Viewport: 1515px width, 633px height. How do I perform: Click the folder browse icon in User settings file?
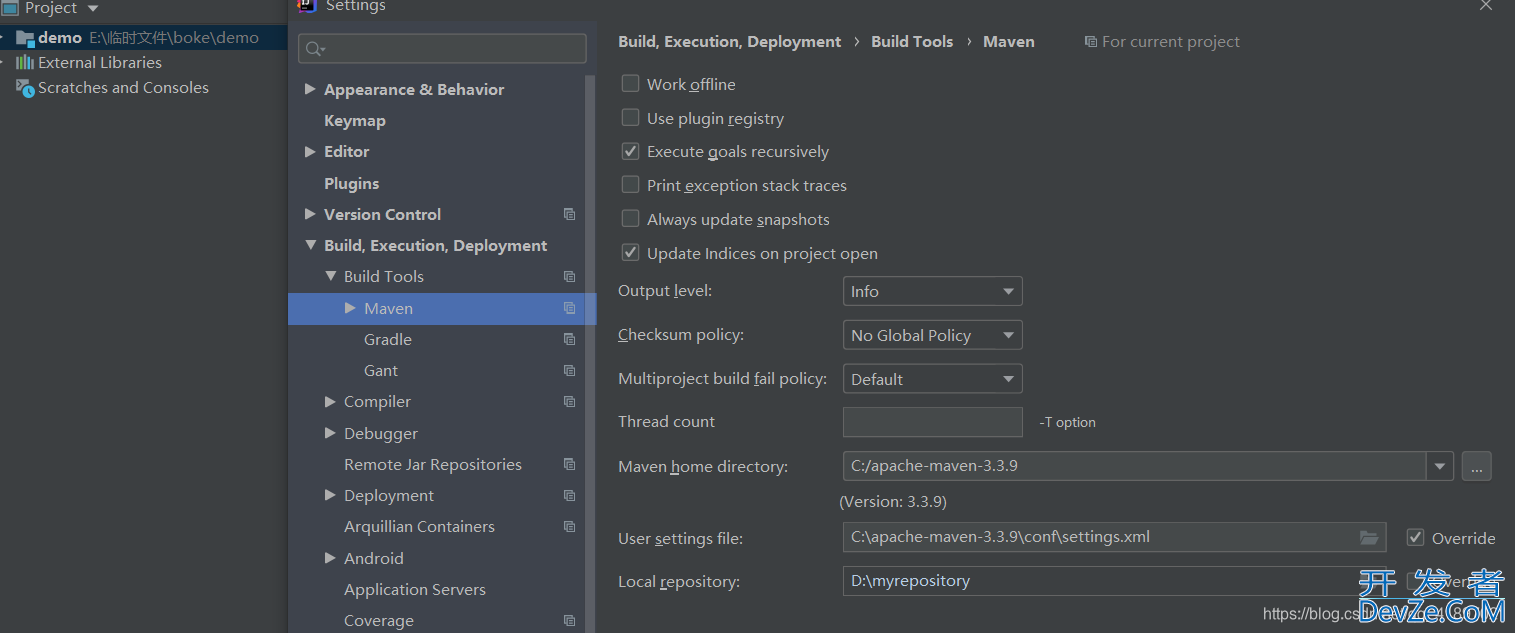[1369, 538]
